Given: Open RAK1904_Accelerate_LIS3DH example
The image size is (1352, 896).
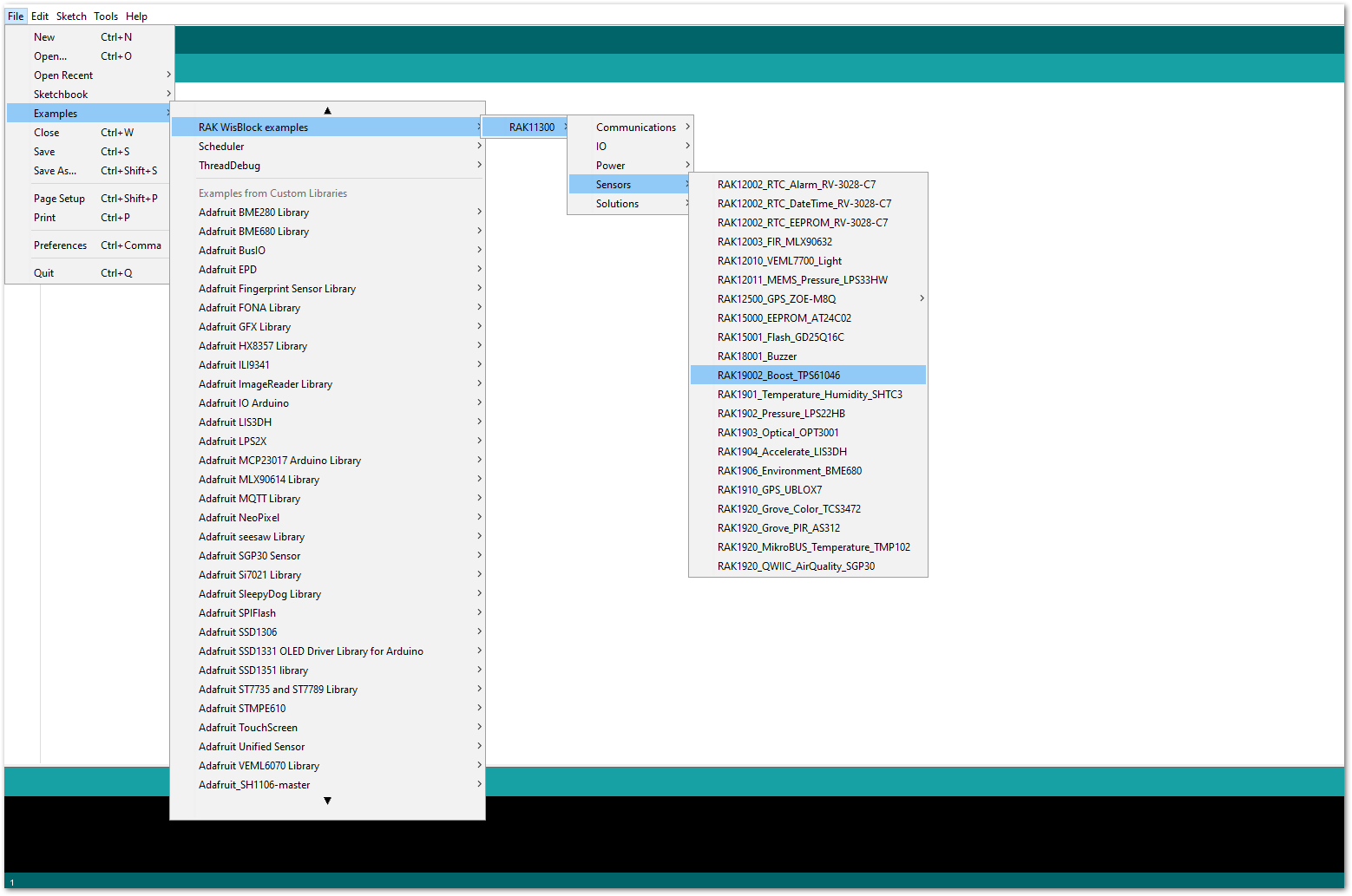Looking at the screenshot, I should [808, 452].
